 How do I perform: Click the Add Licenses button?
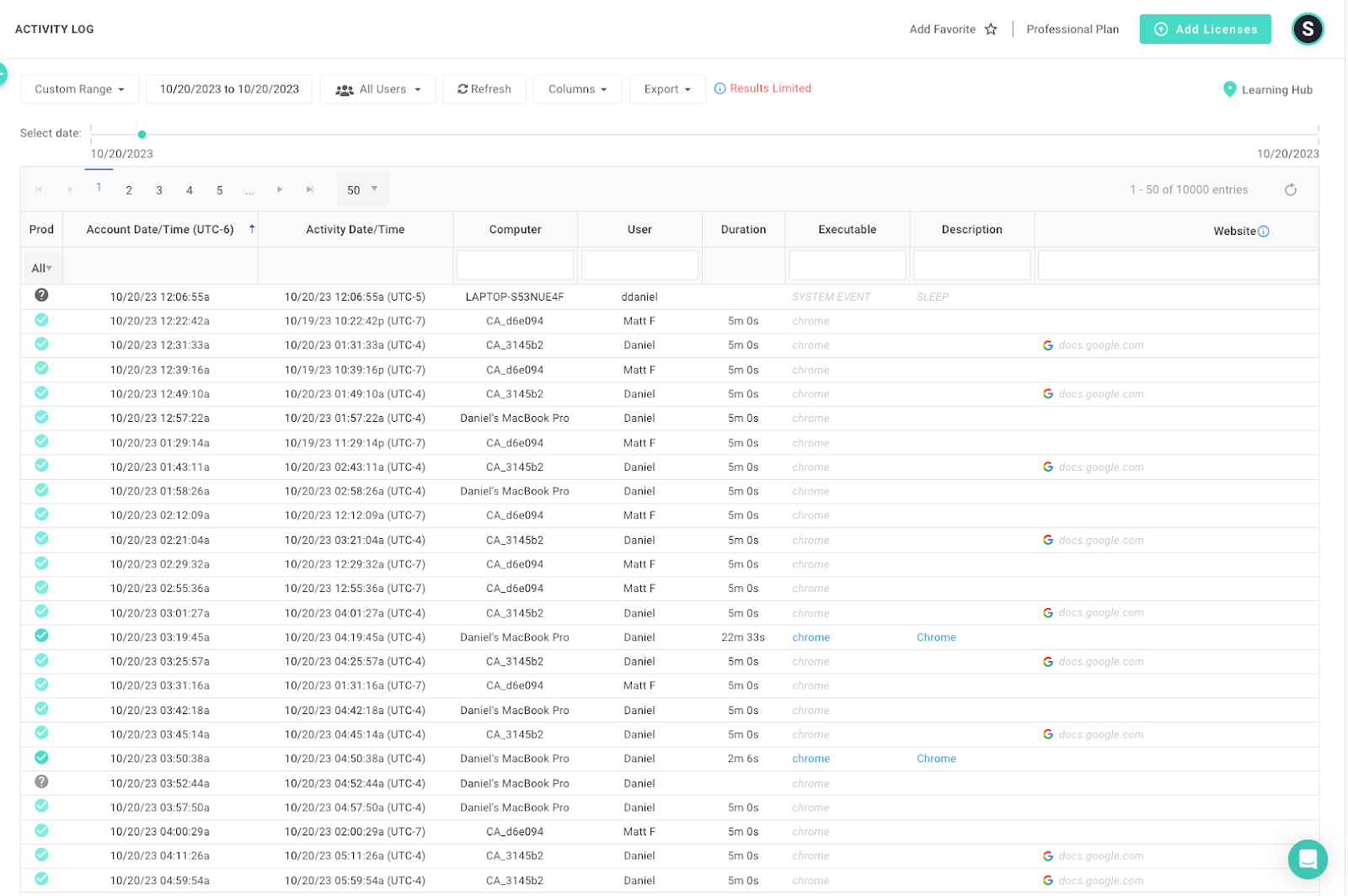click(x=1206, y=29)
